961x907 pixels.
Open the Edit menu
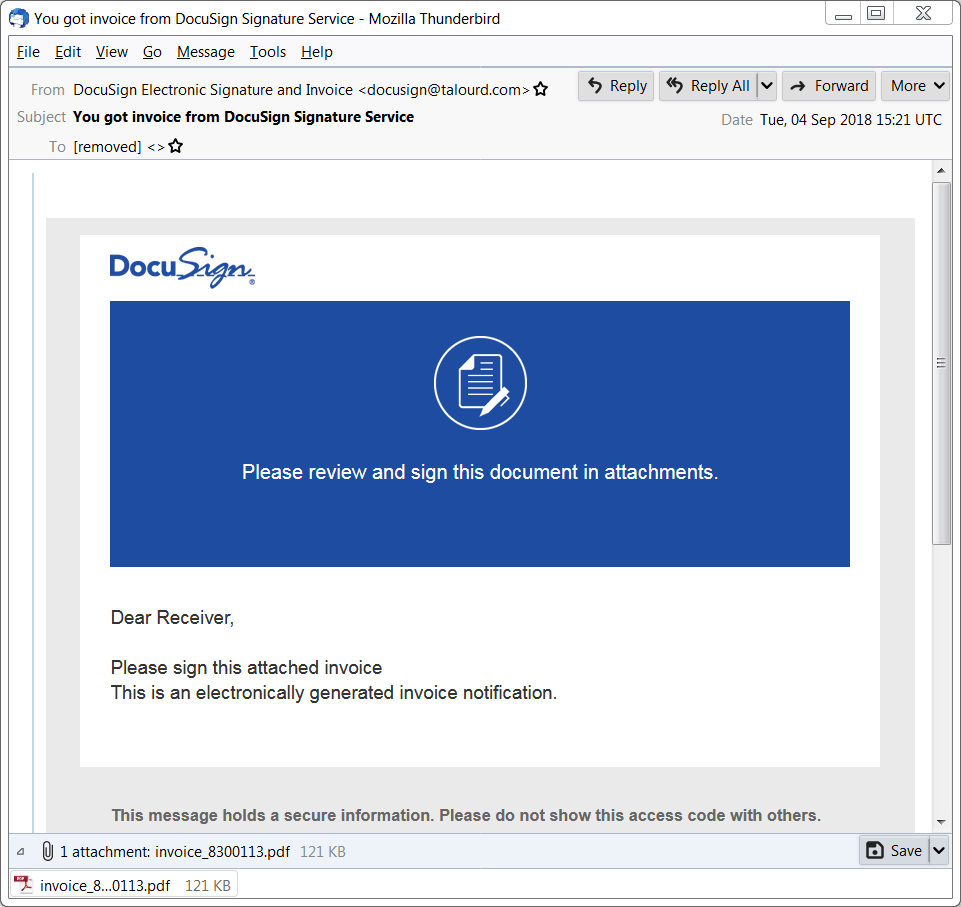tap(67, 52)
